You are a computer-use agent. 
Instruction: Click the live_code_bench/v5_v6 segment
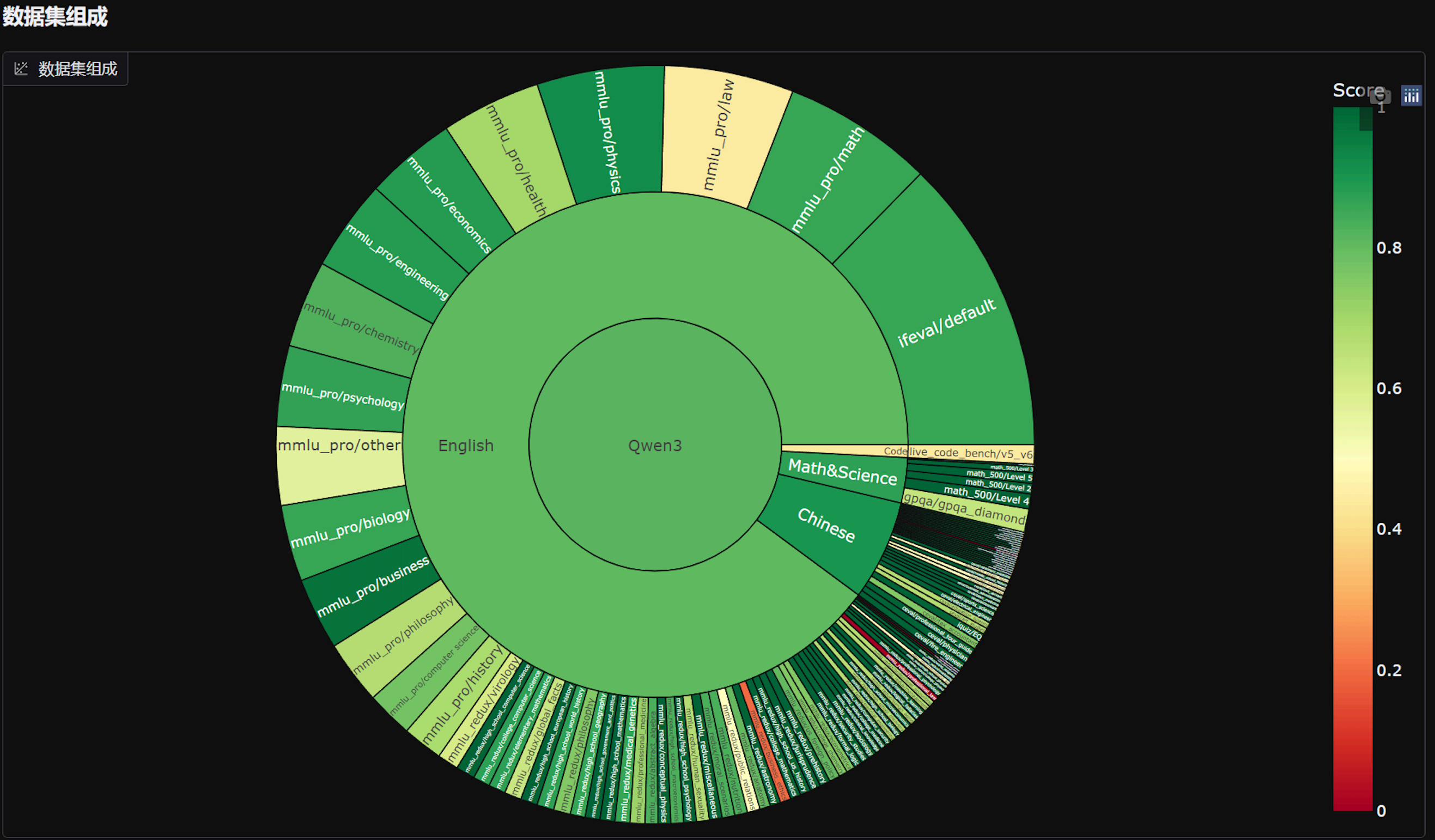(x=970, y=453)
